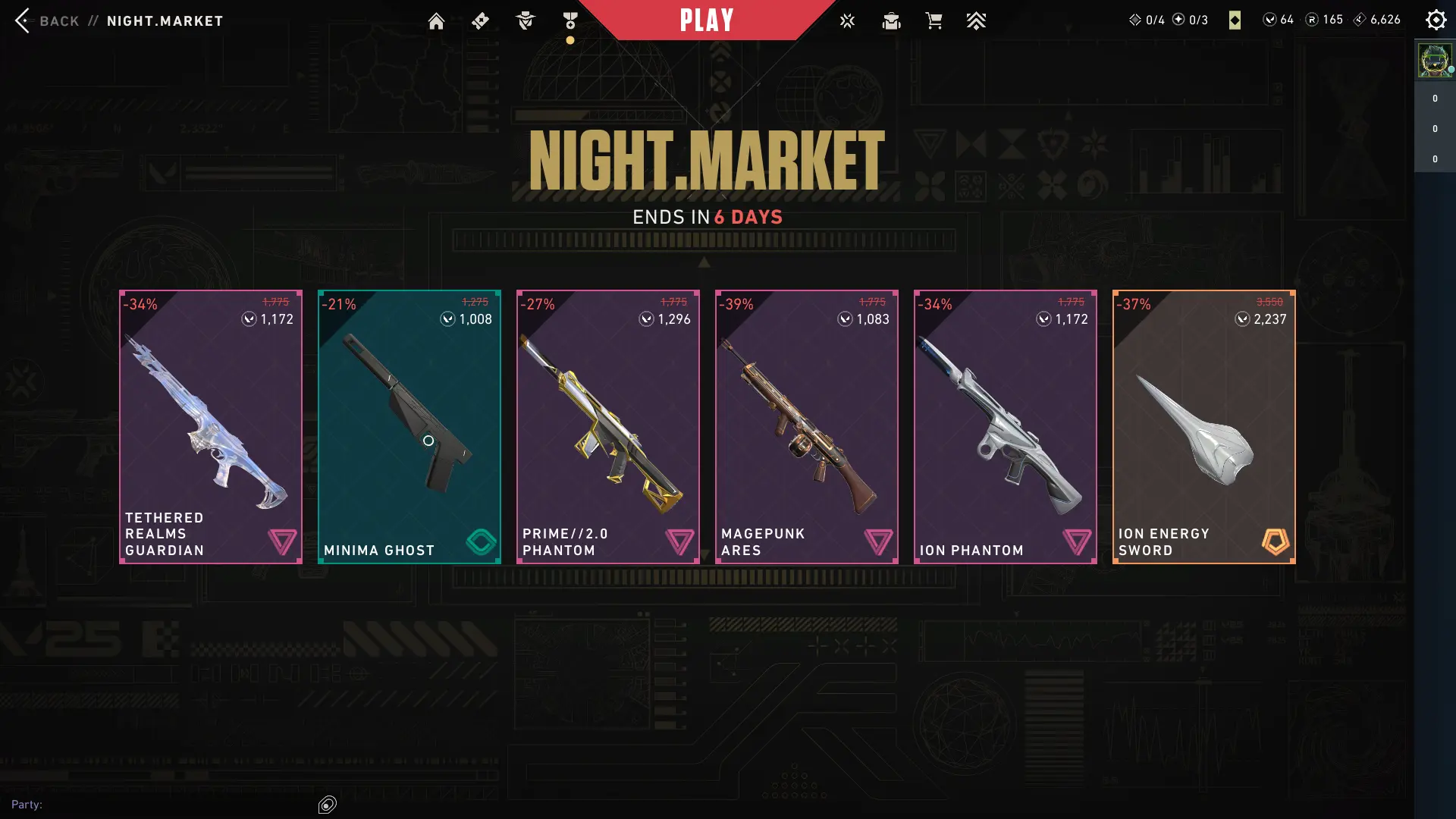
Task: Click the PLAY tab
Action: (x=707, y=20)
